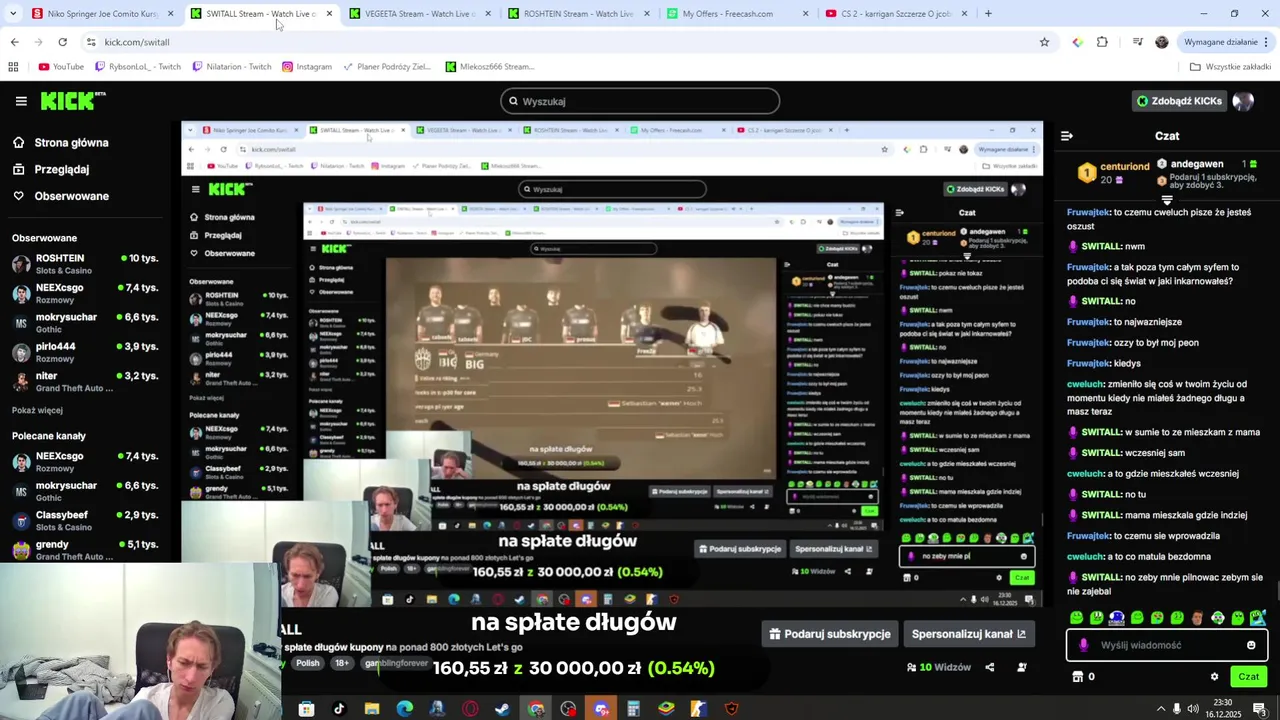Click the Wymagane działanie button
Viewport: 1280px width, 720px height.
point(1225,42)
